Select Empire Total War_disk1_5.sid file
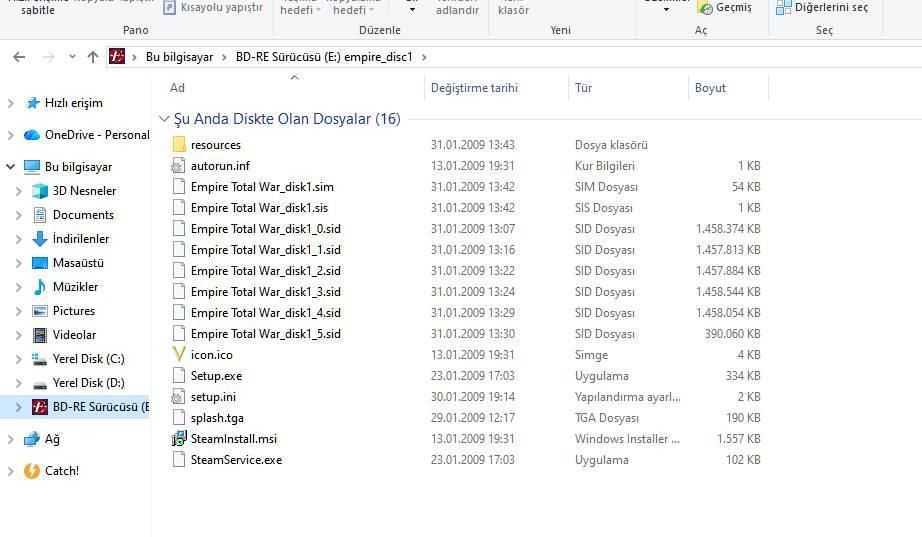Screen dimensions: 922x537 (x=266, y=334)
